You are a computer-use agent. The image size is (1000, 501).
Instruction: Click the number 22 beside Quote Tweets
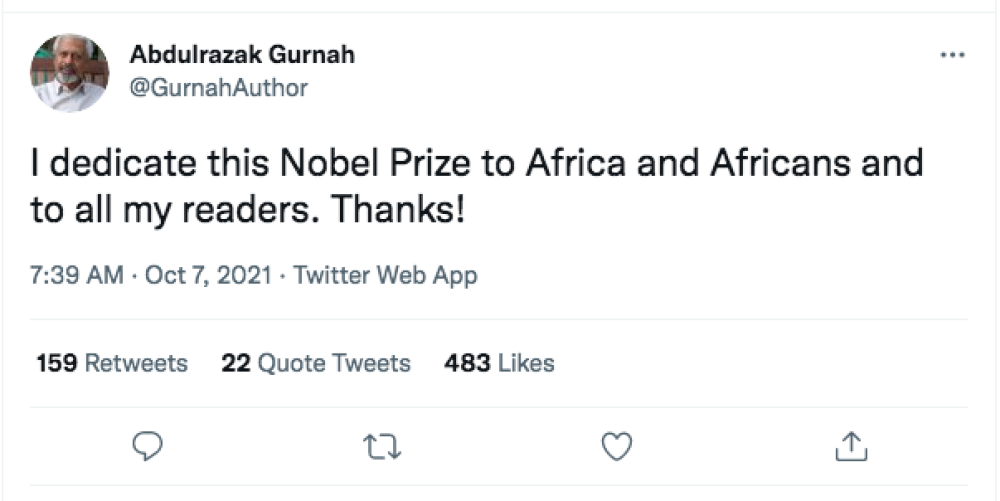click(235, 363)
